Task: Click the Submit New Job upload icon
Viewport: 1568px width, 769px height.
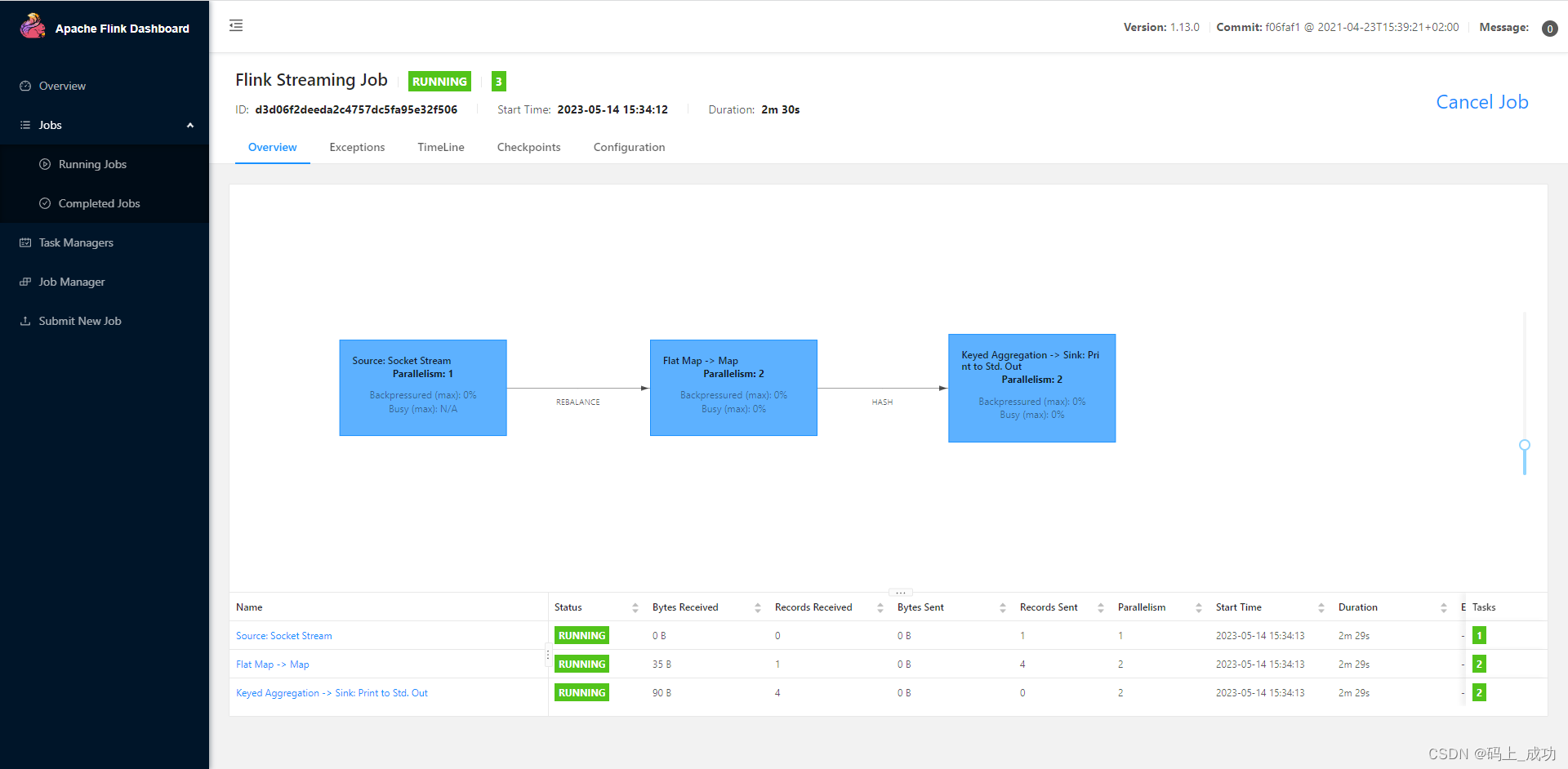Action: [25, 321]
